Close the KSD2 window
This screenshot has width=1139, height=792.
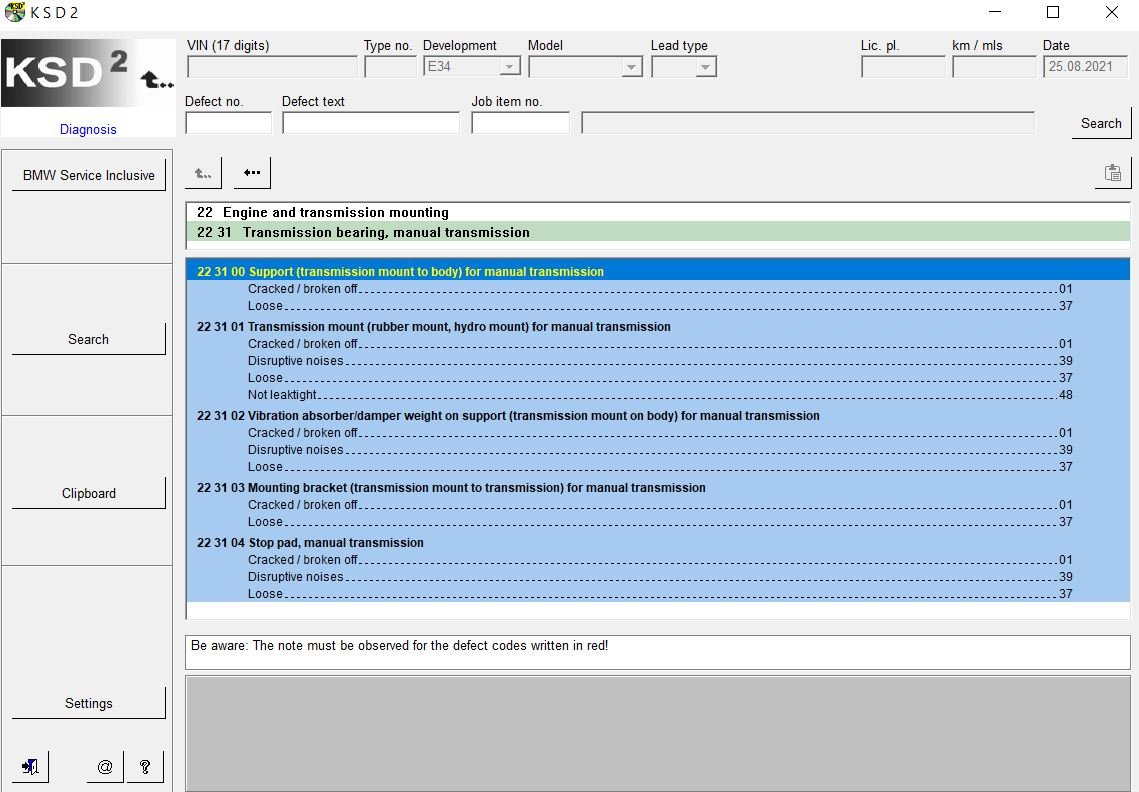1111,12
